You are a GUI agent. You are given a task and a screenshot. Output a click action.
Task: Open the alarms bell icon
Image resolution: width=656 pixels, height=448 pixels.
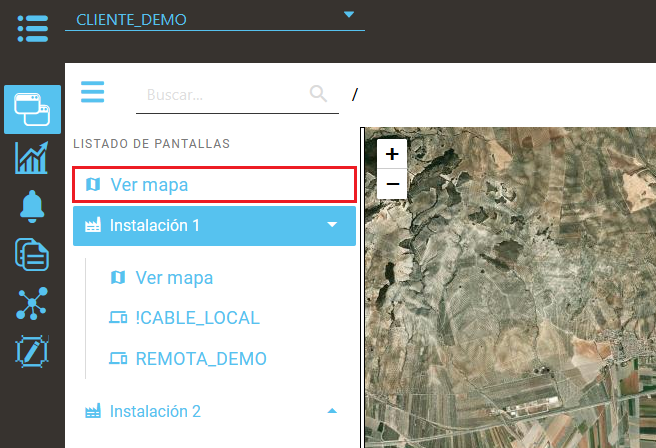click(32, 206)
